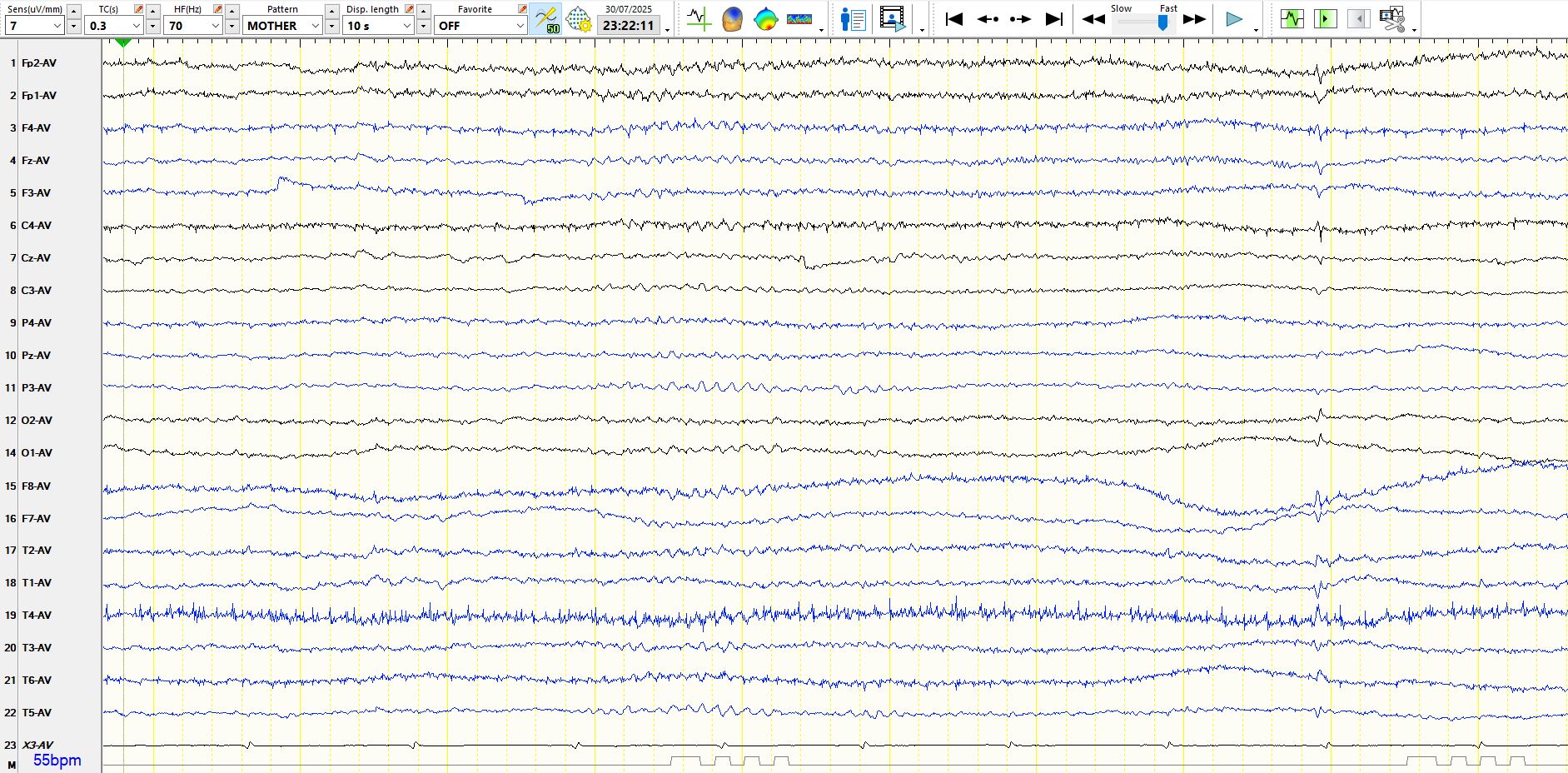Open the Favorite OFF dropdown
The image size is (1568, 773).
click(520, 26)
